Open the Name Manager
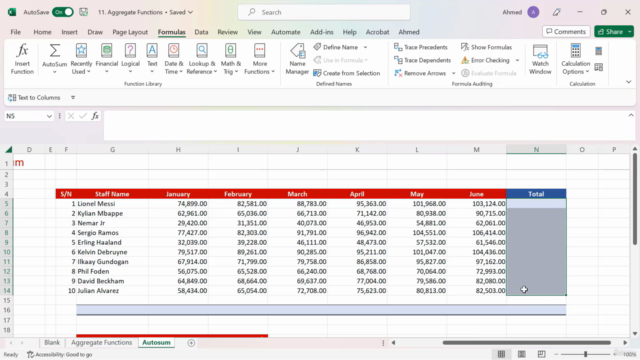This screenshot has height=360, width=640. (297, 59)
